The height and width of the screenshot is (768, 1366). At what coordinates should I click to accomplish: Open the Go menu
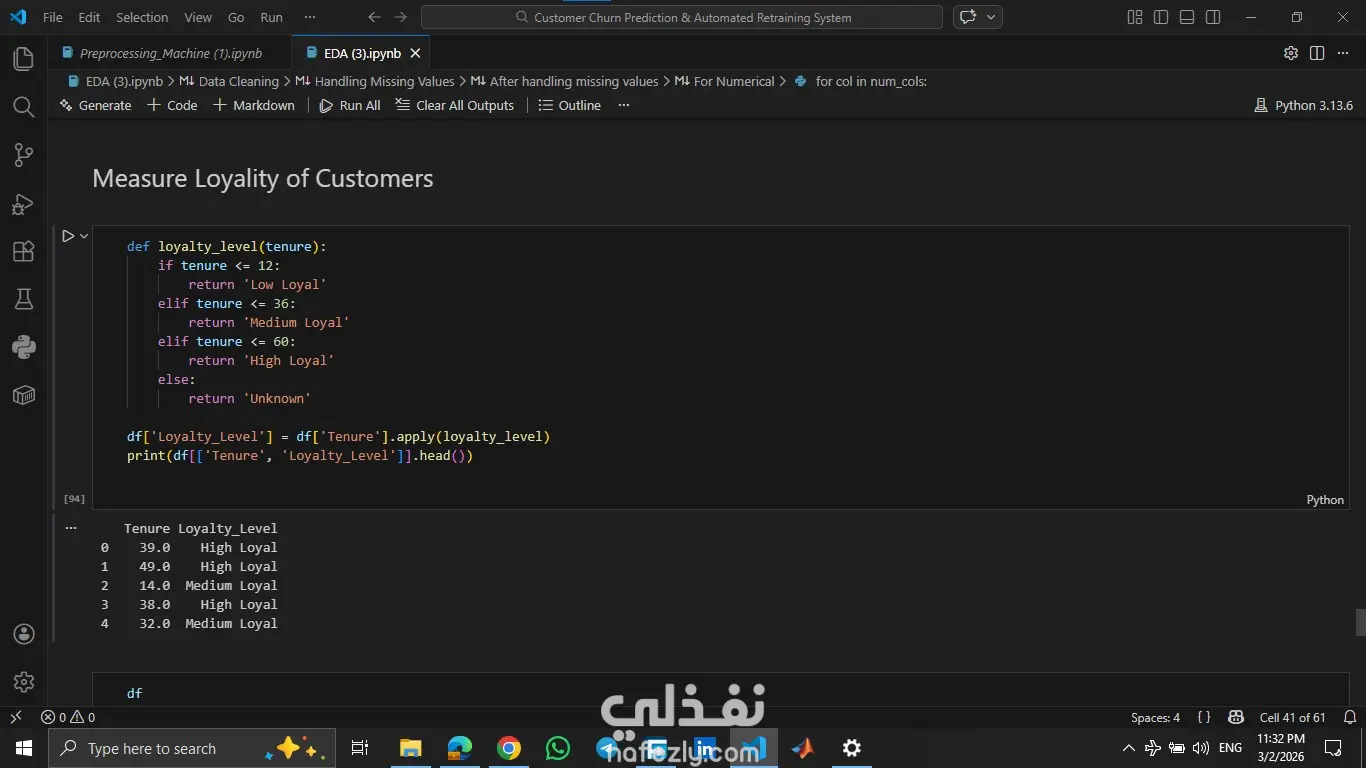[236, 17]
